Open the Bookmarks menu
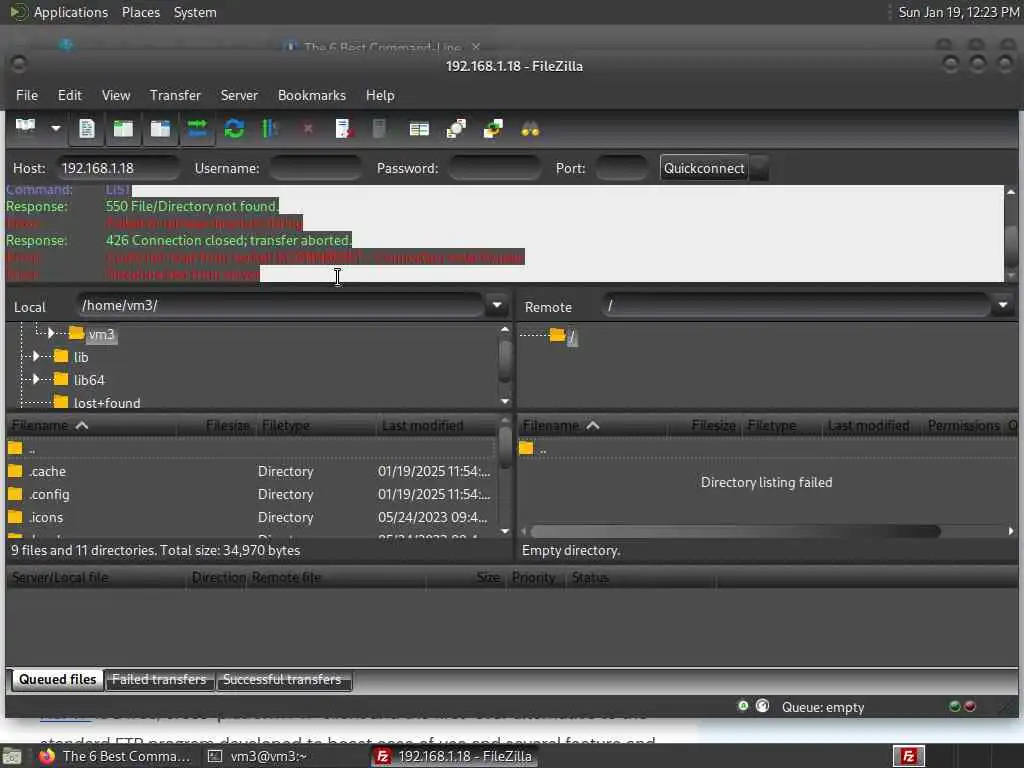 pyautogui.click(x=312, y=95)
